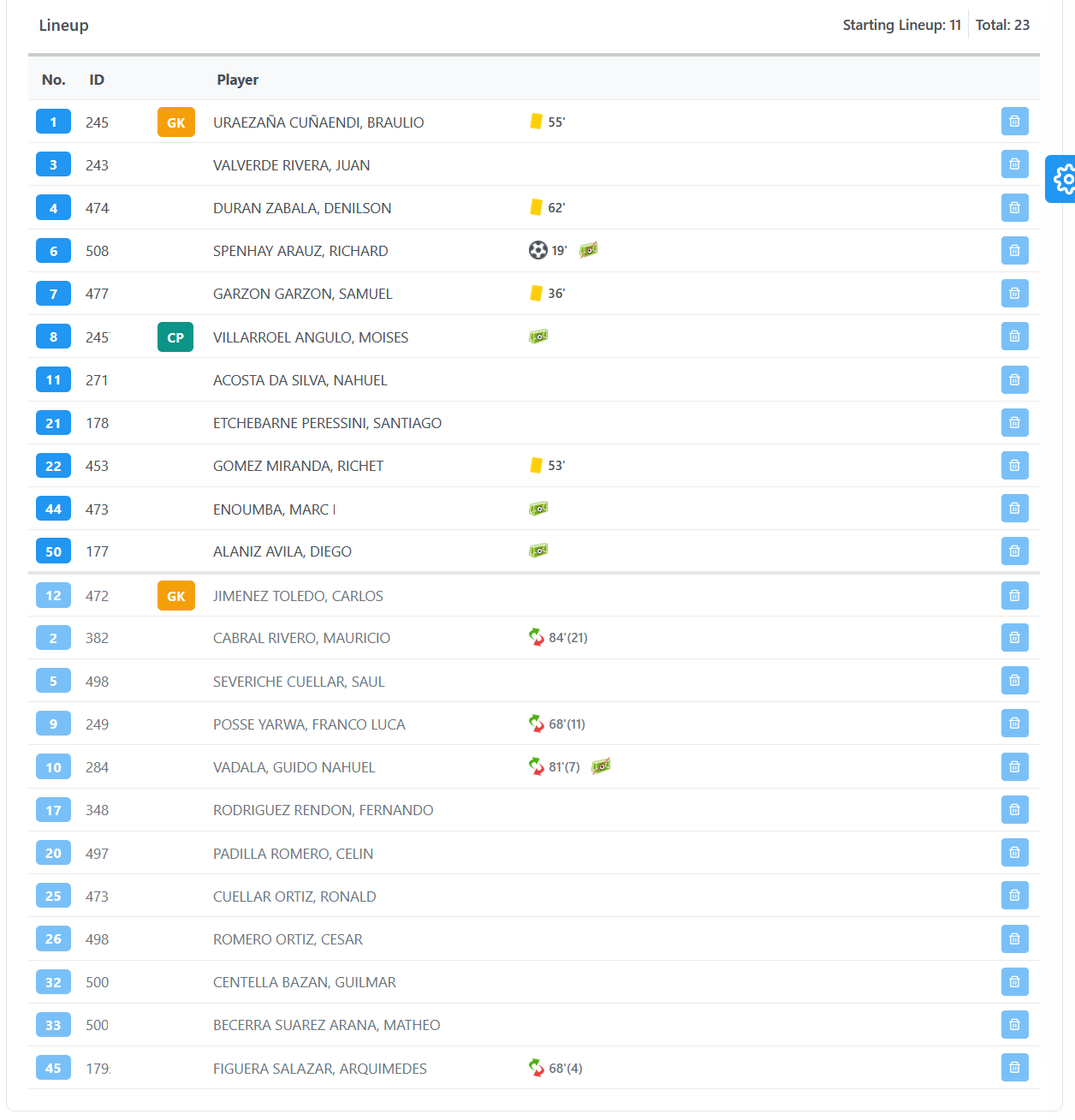The image size is (1075, 1120).
Task: Click the Player column header
Action: pos(237,80)
